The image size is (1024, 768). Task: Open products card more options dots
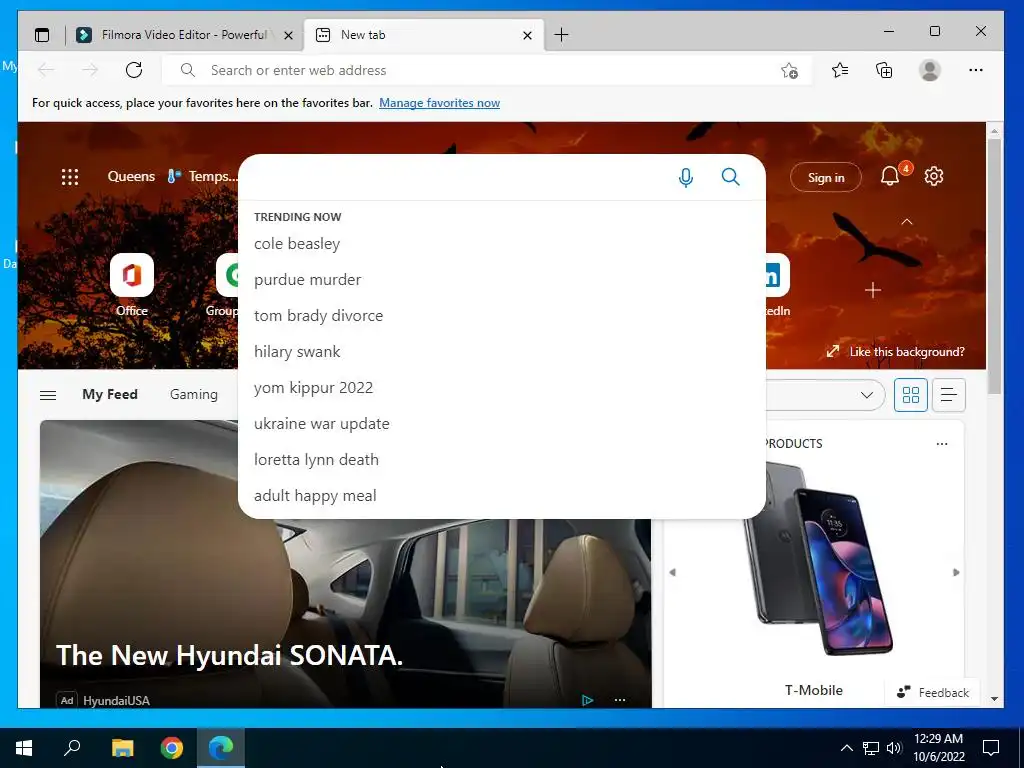tap(942, 443)
